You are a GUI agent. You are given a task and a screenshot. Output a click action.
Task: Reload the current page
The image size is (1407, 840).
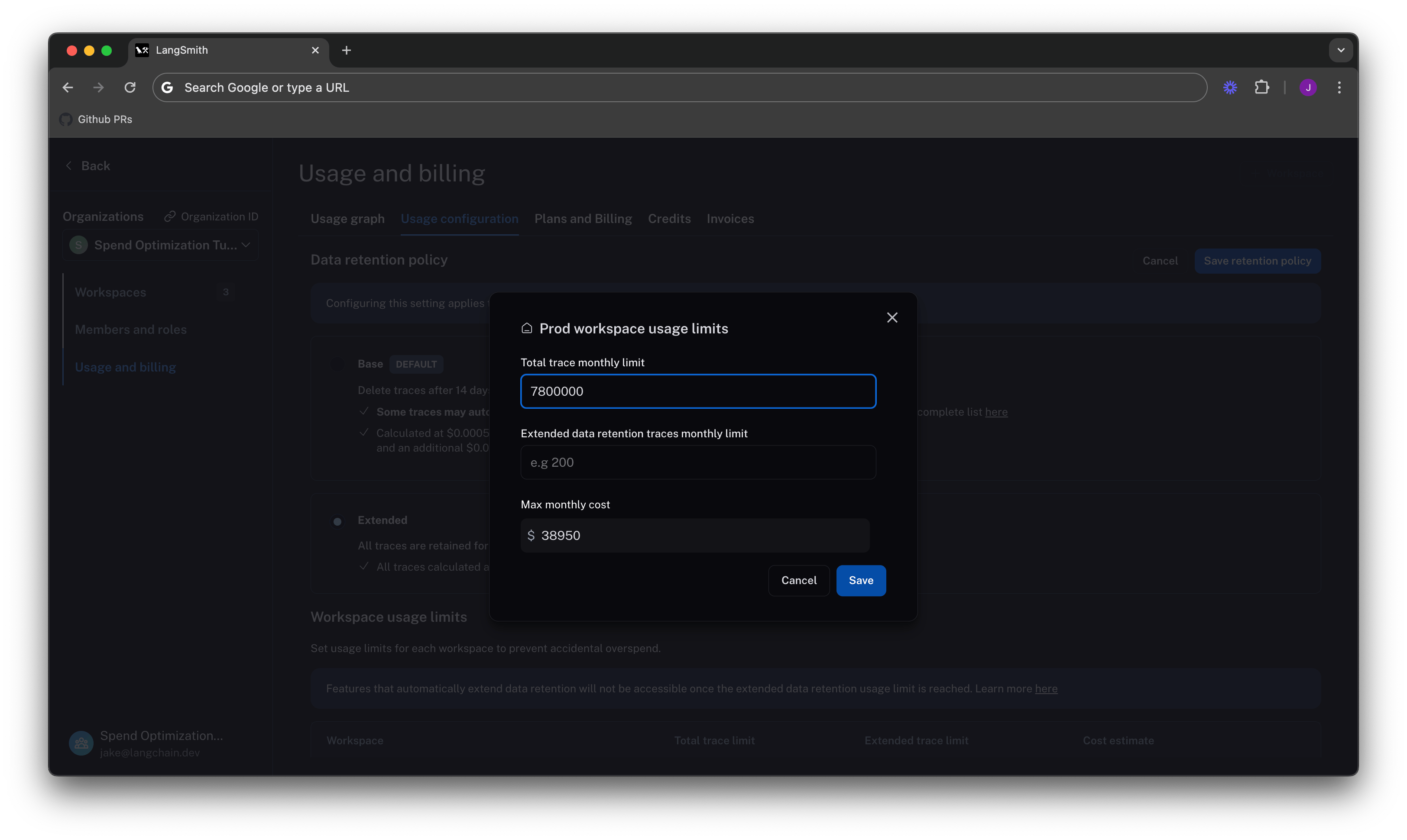(x=130, y=88)
